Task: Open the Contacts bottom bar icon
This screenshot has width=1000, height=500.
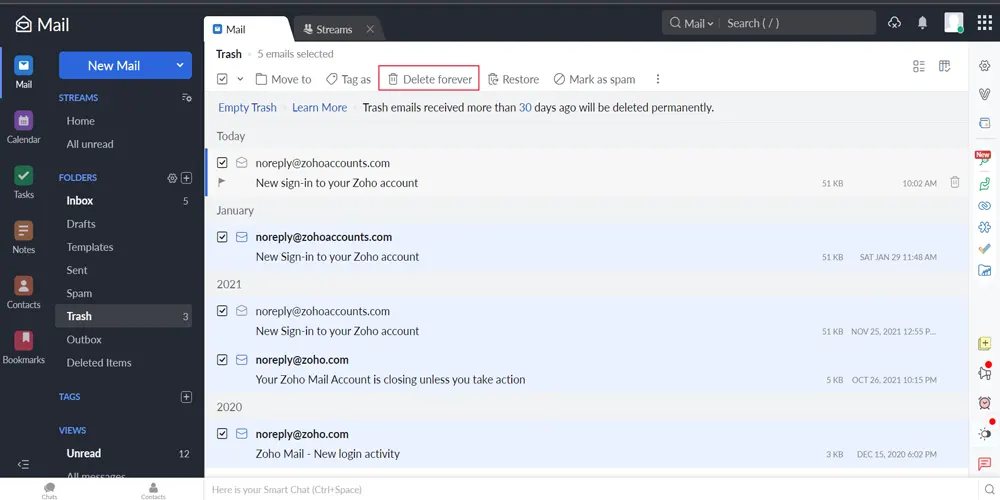Action: click(153, 490)
